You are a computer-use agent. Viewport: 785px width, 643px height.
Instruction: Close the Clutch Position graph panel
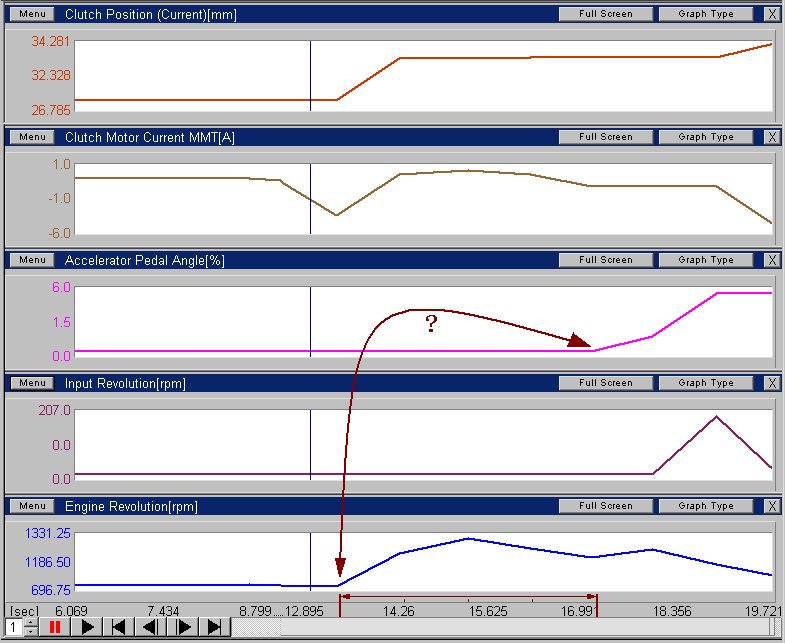click(x=771, y=14)
